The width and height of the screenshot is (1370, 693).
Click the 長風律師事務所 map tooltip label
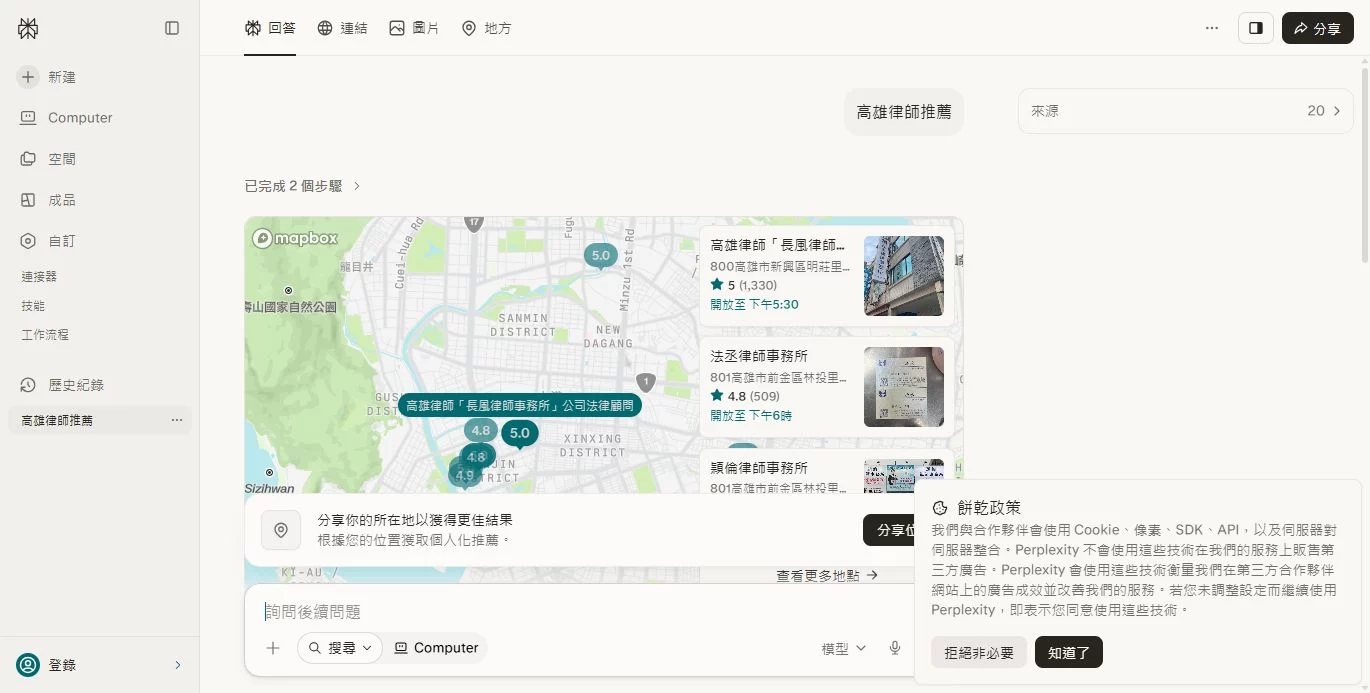(520, 405)
